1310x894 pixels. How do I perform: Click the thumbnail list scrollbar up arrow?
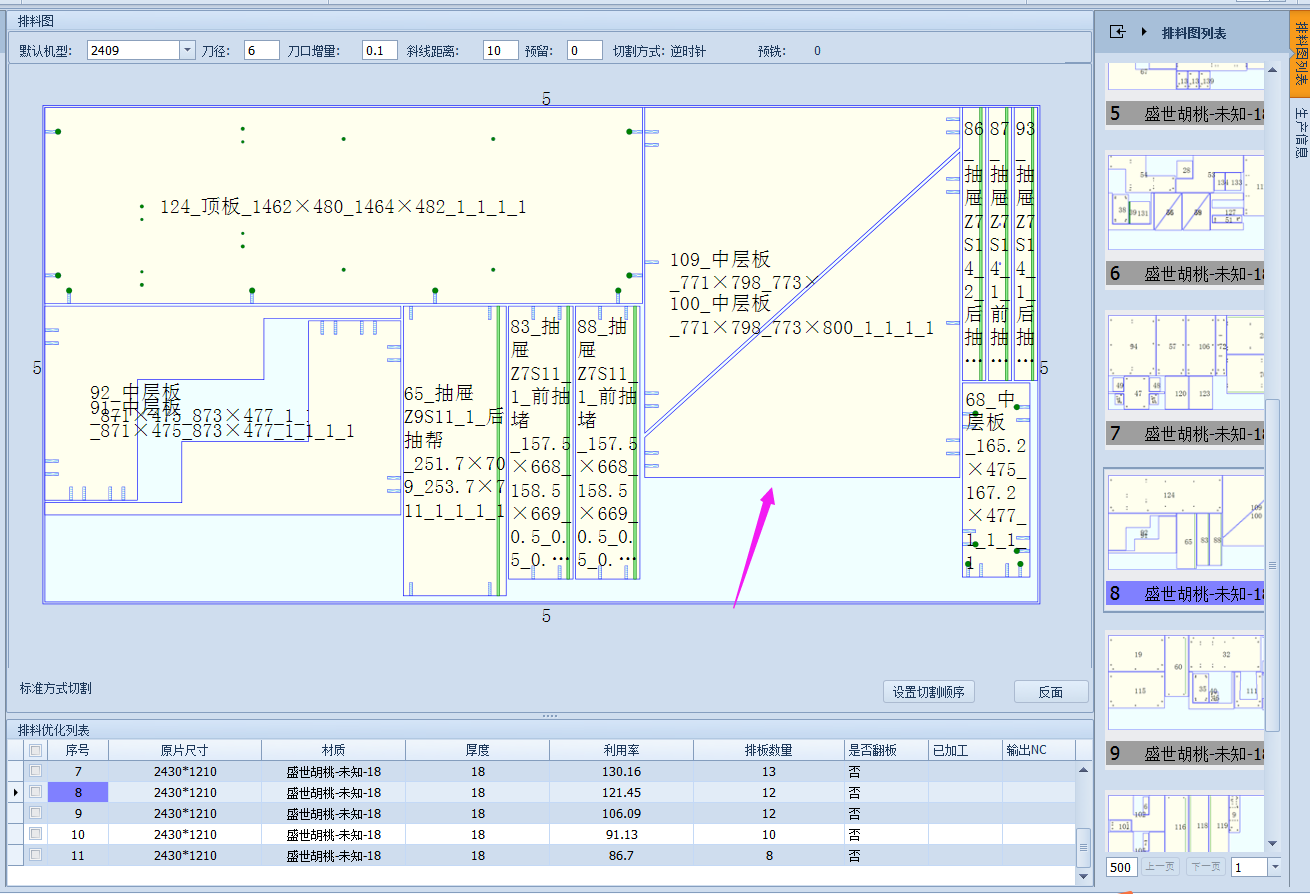pos(1273,69)
